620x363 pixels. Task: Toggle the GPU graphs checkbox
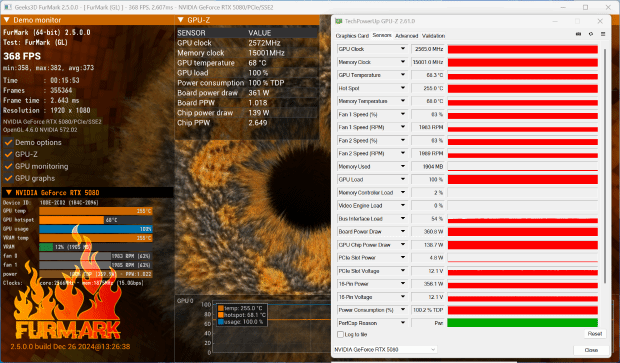tap(8, 178)
